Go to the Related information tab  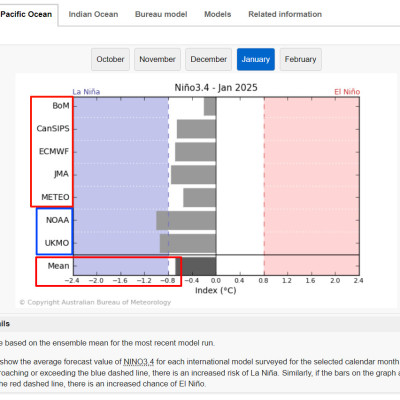[285, 14]
